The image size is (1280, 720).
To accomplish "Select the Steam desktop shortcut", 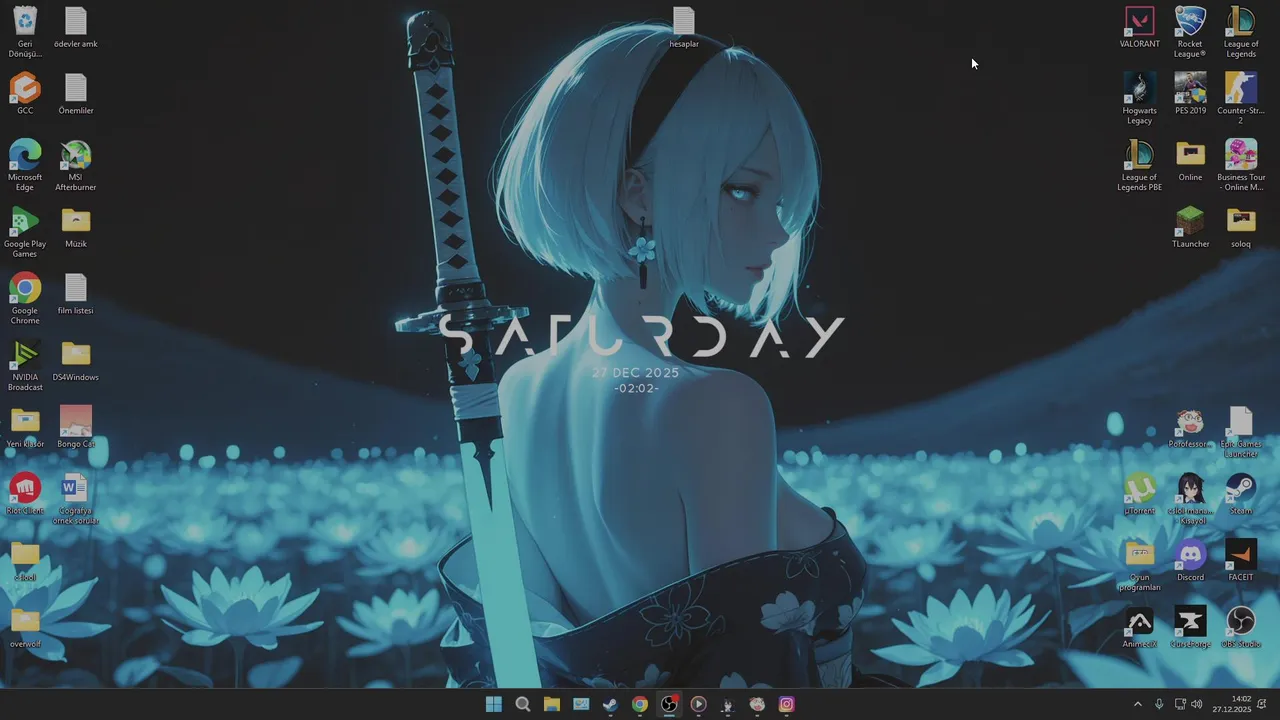I will (1241, 494).
